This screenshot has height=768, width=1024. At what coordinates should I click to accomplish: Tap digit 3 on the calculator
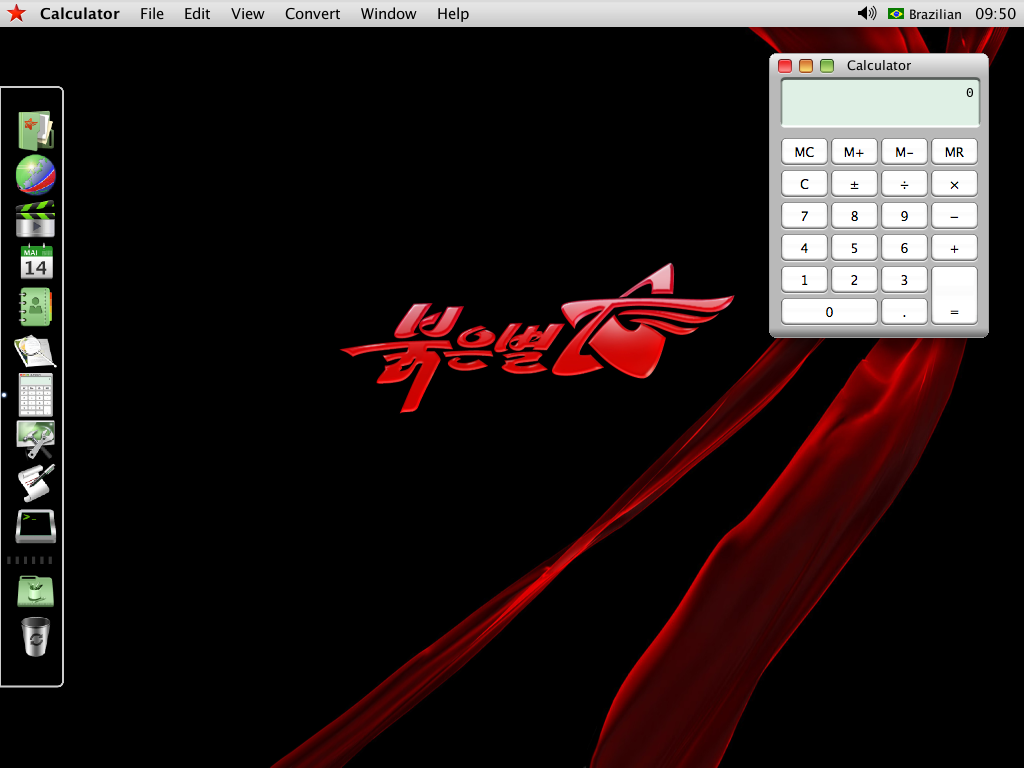tap(904, 280)
